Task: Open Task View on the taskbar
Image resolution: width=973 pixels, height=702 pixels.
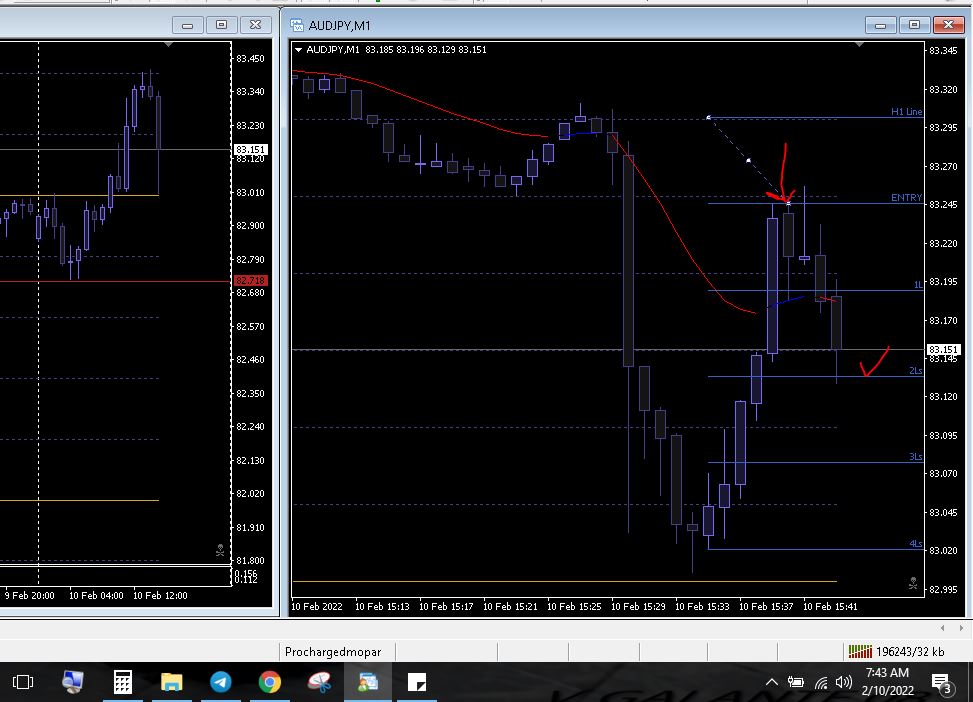Action: (23, 682)
